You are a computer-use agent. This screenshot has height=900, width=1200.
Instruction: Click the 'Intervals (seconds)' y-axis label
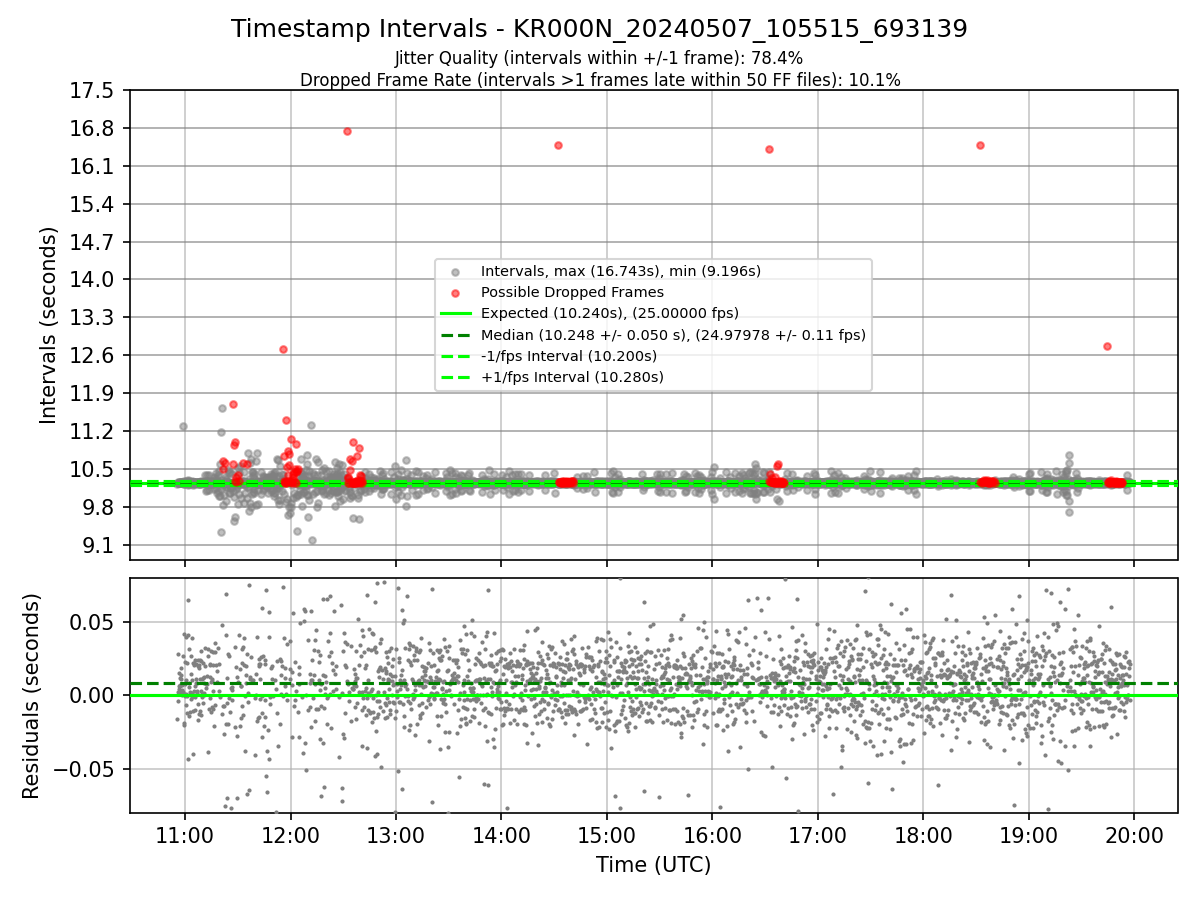point(49,325)
